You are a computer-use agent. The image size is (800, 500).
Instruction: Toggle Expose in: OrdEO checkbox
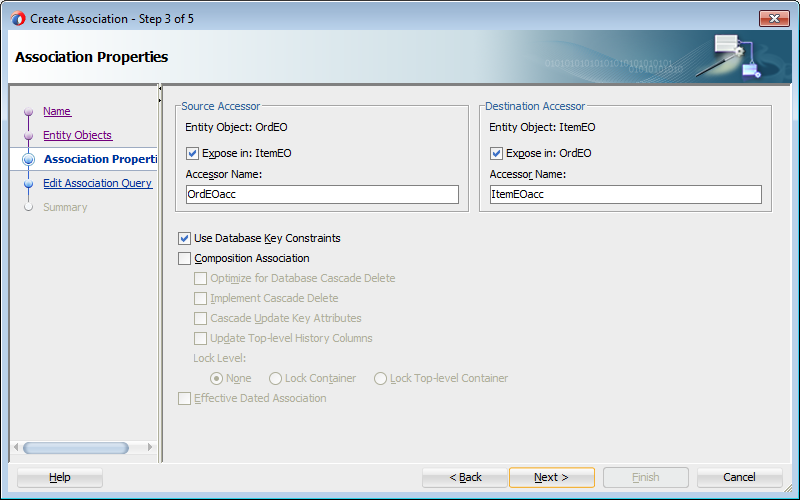pyautogui.click(x=496, y=153)
